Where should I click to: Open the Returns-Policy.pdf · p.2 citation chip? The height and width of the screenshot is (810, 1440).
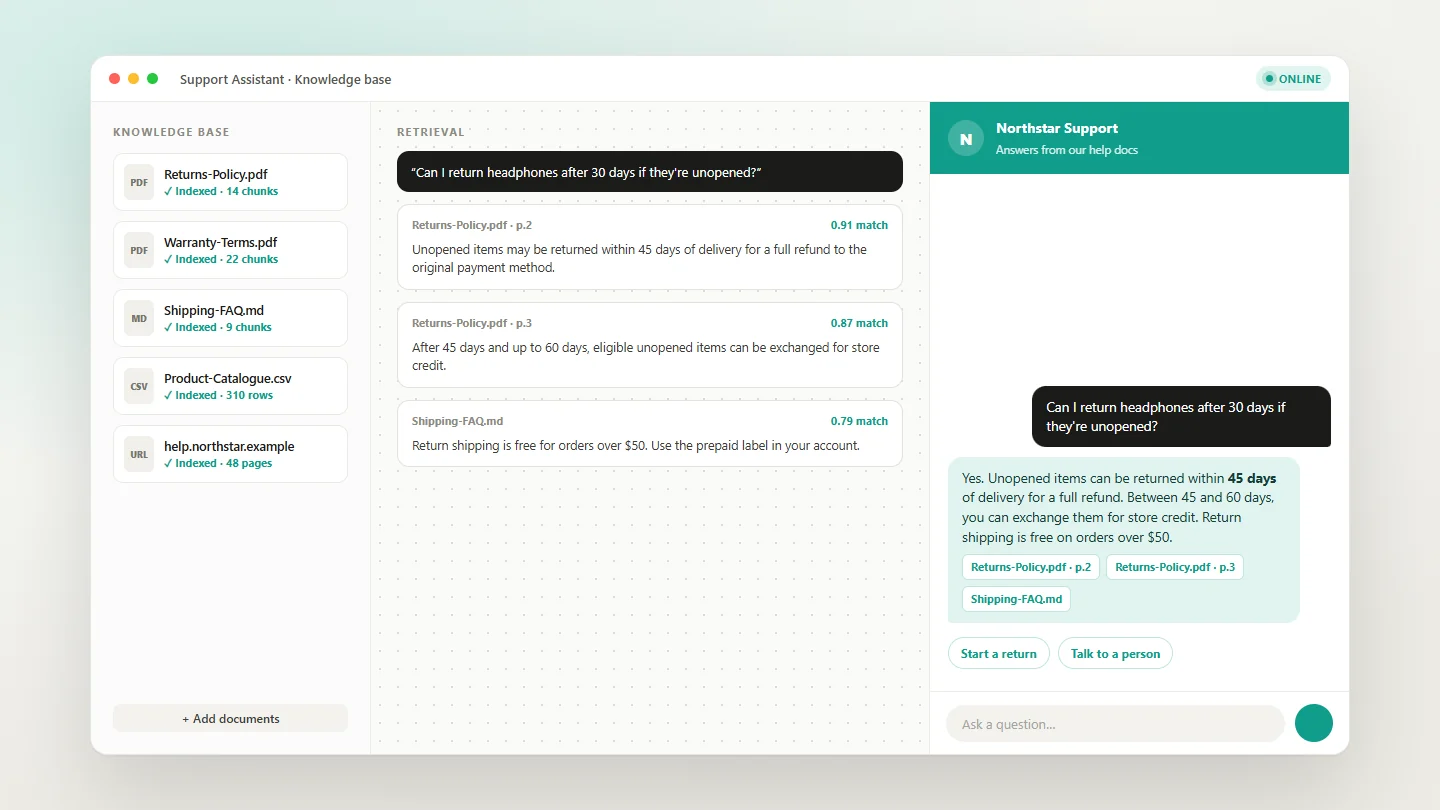1031,567
